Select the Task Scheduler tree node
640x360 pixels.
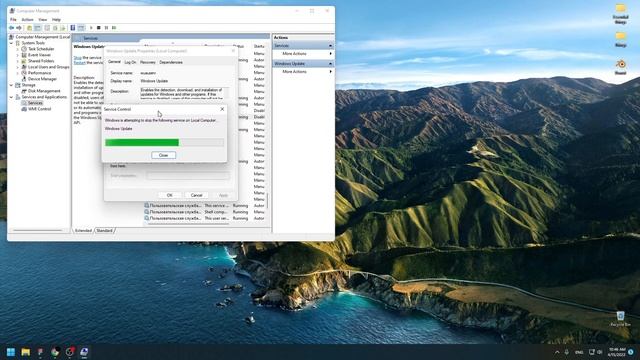pyautogui.click(x=41, y=49)
